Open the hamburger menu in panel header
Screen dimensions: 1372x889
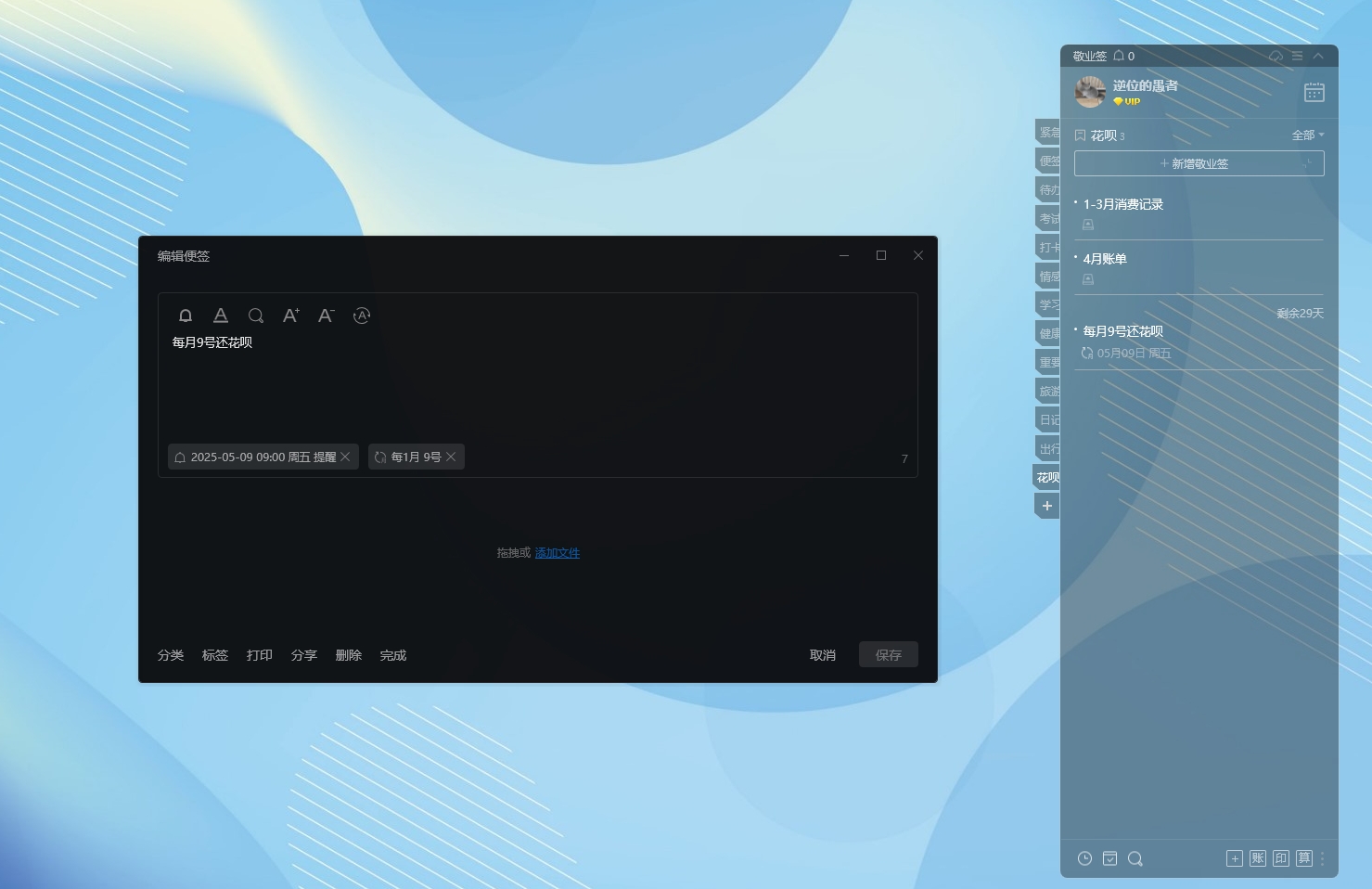point(1297,57)
